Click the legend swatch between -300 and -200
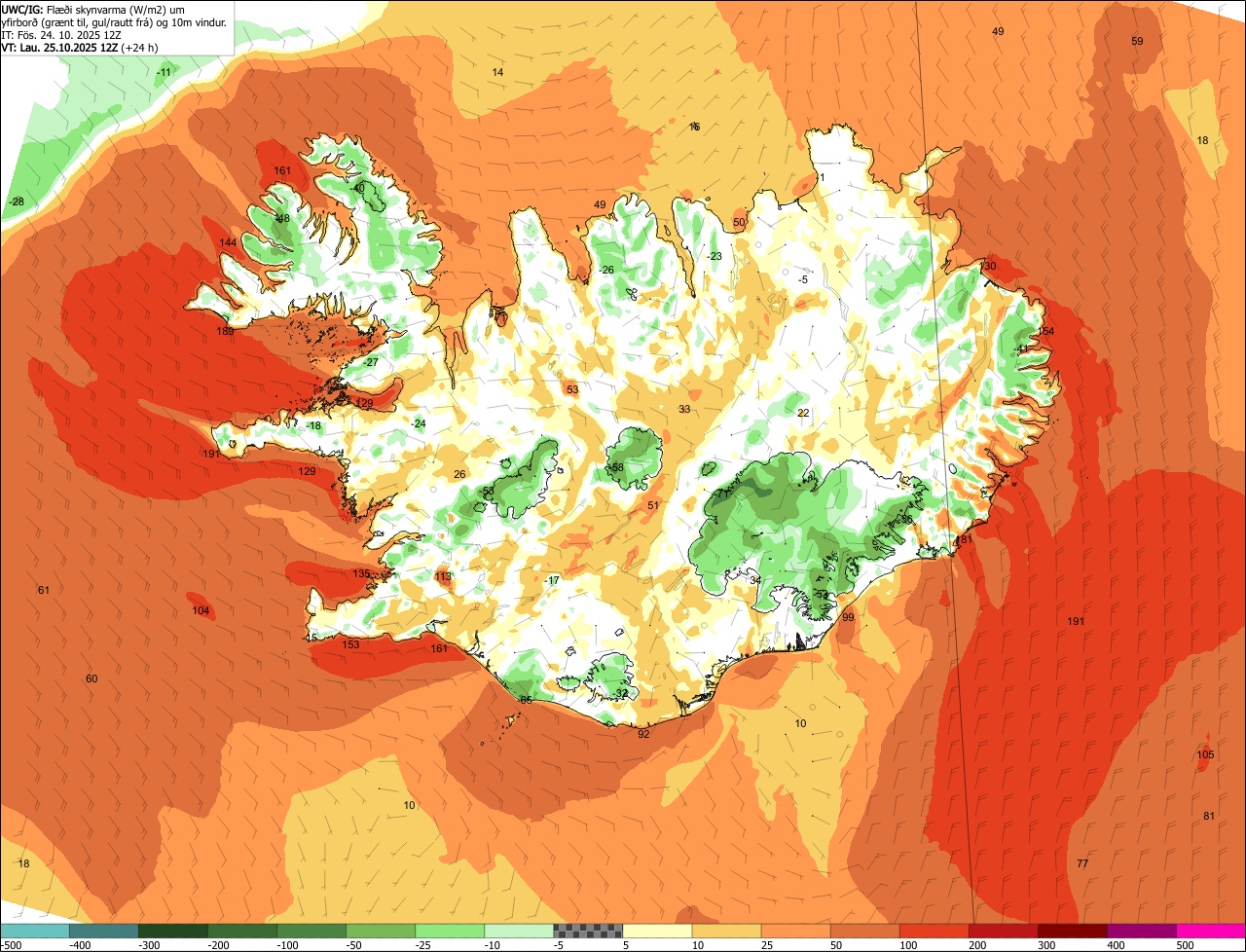The image size is (1246, 952). [x=173, y=931]
